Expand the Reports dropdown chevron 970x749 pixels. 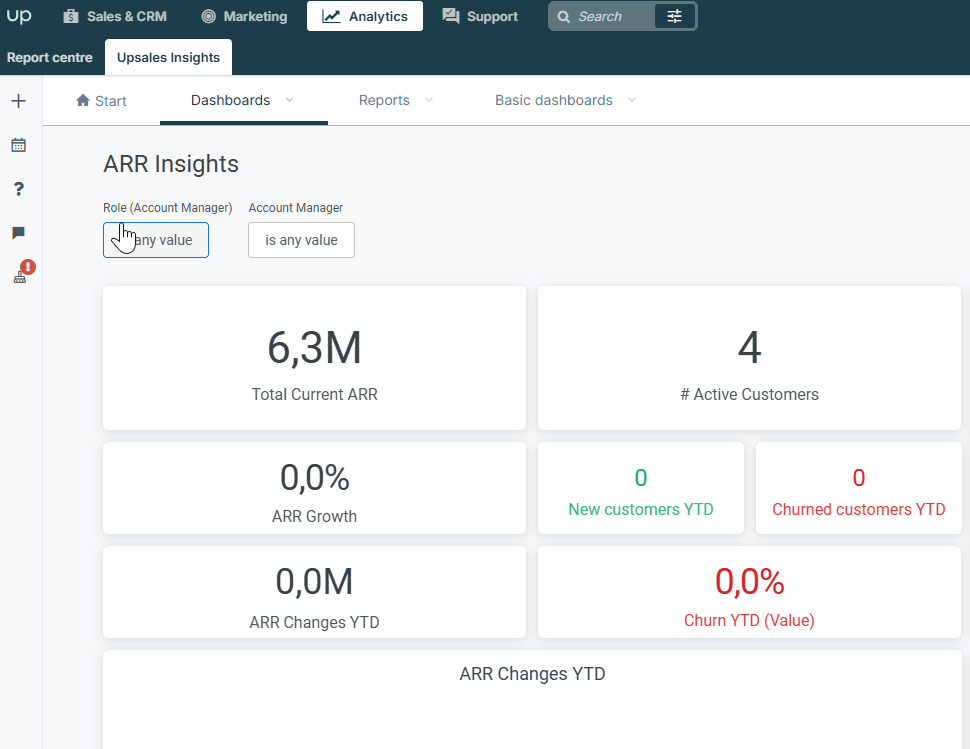tap(429, 100)
